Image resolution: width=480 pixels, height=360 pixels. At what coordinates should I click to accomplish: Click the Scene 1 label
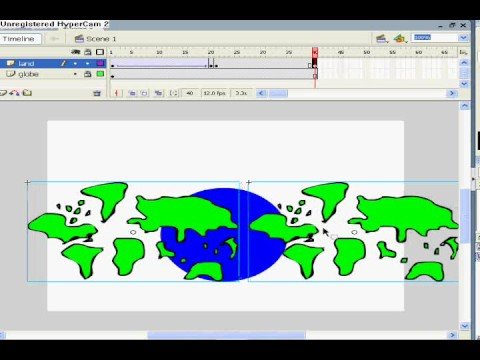(101, 39)
